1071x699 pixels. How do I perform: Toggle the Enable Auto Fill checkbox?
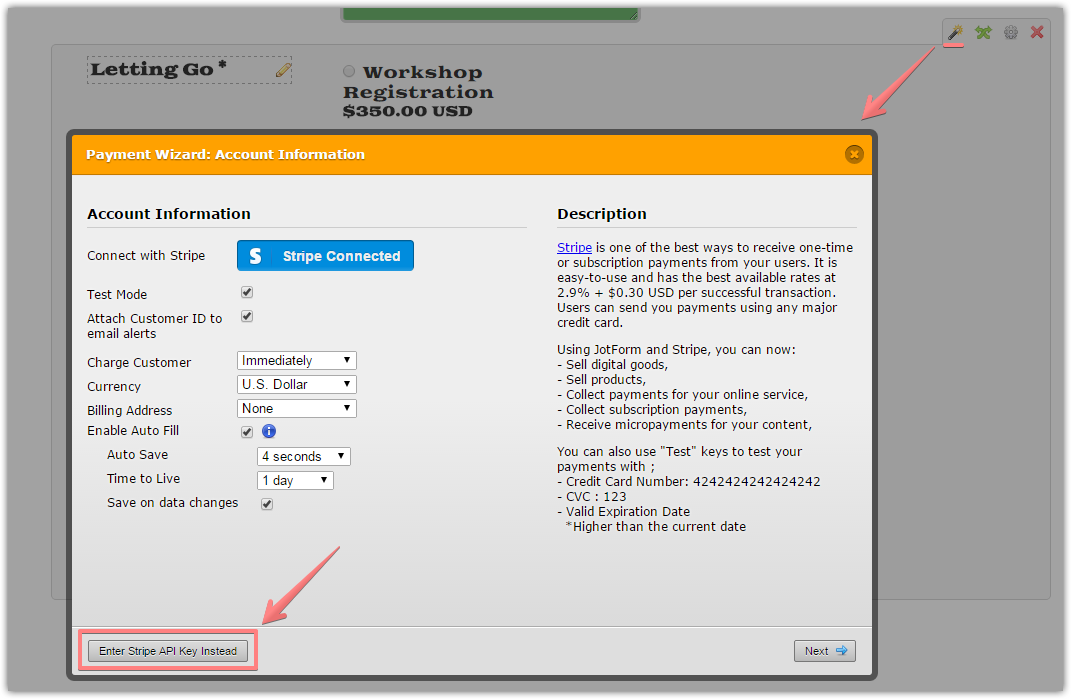click(x=247, y=432)
